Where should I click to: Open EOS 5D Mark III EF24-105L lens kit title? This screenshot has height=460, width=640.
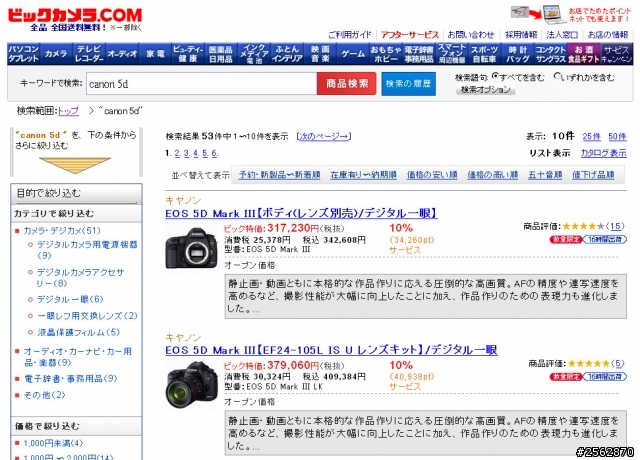tap(331, 350)
